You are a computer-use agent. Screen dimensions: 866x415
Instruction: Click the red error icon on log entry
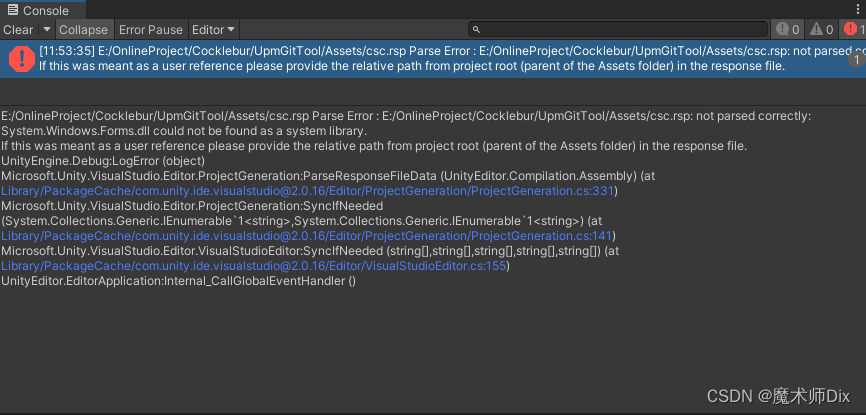click(22, 59)
